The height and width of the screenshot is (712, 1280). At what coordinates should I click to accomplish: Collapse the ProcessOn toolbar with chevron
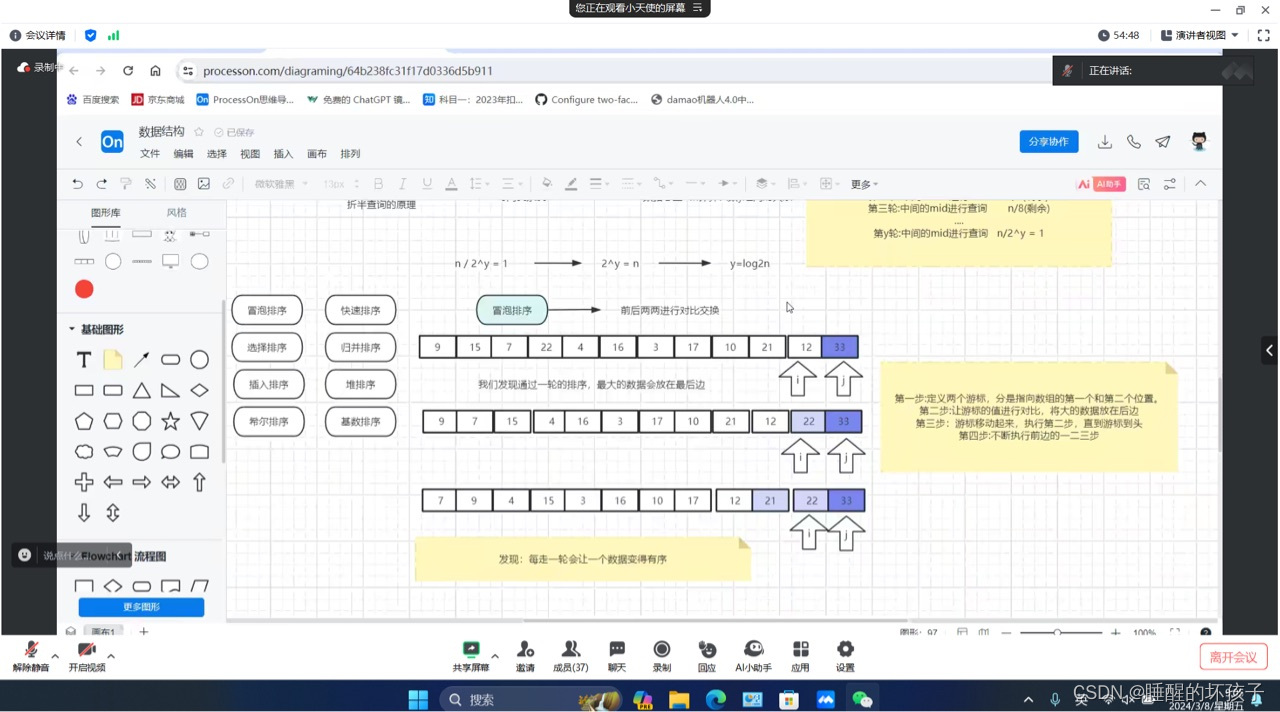tap(1201, 184)
